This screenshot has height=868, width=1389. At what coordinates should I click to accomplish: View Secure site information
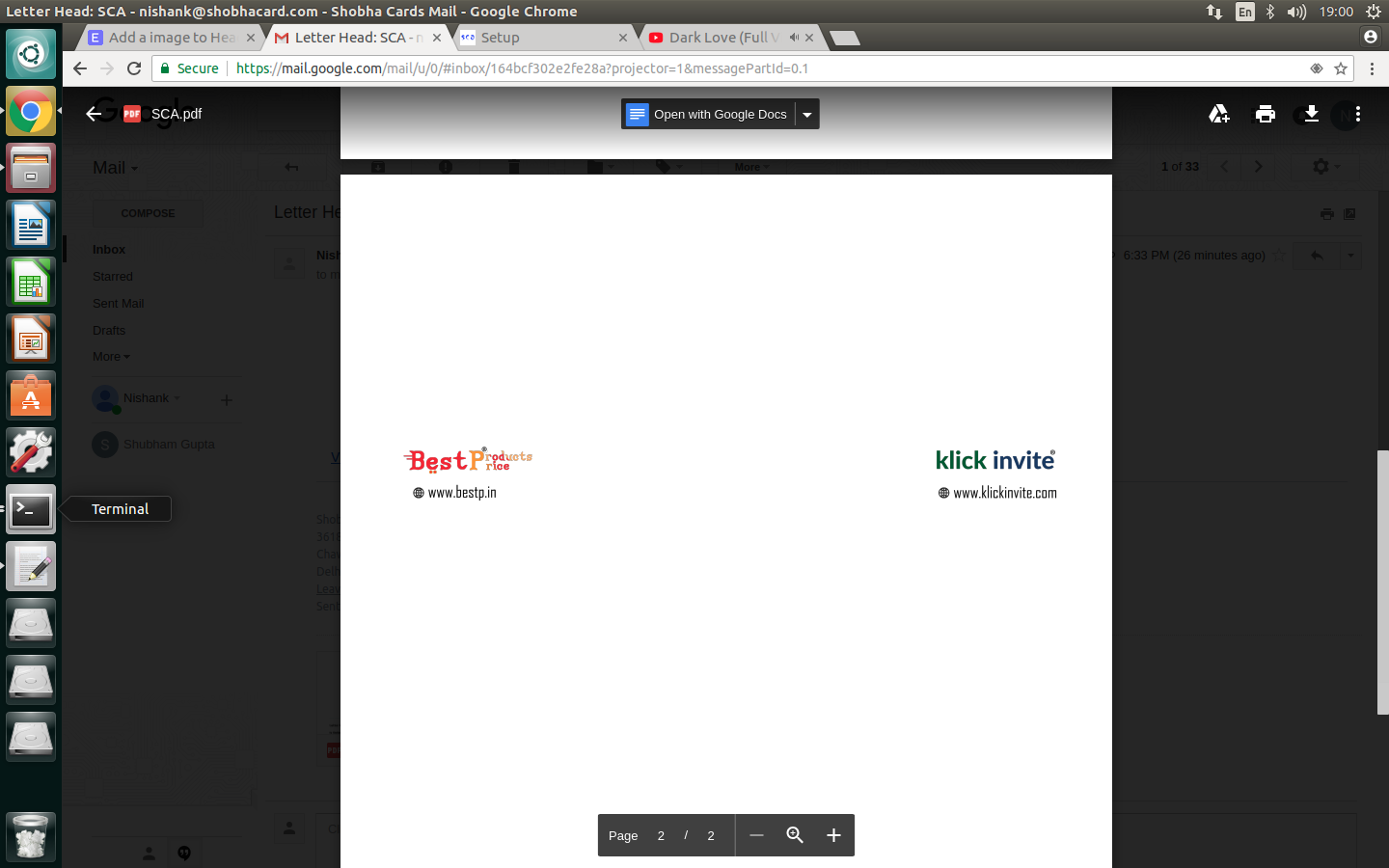point(189,68)
